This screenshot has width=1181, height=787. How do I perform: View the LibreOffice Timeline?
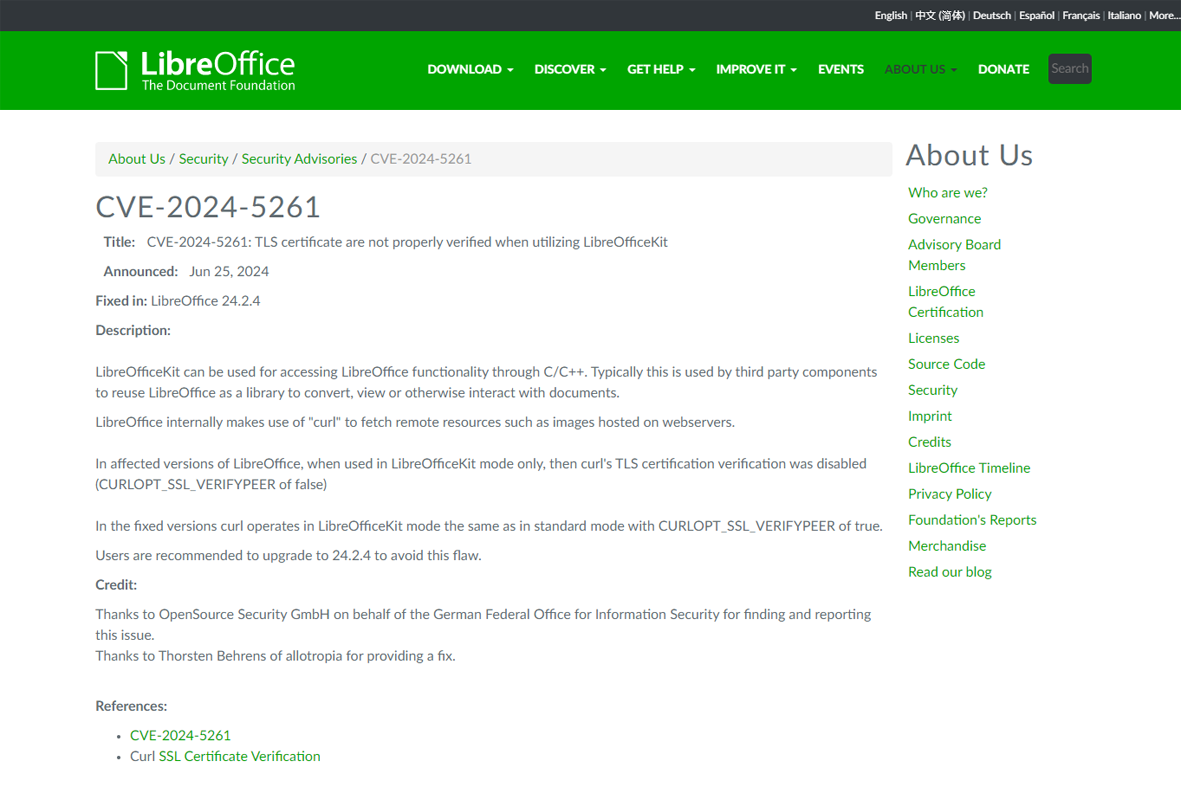(969, 467)
